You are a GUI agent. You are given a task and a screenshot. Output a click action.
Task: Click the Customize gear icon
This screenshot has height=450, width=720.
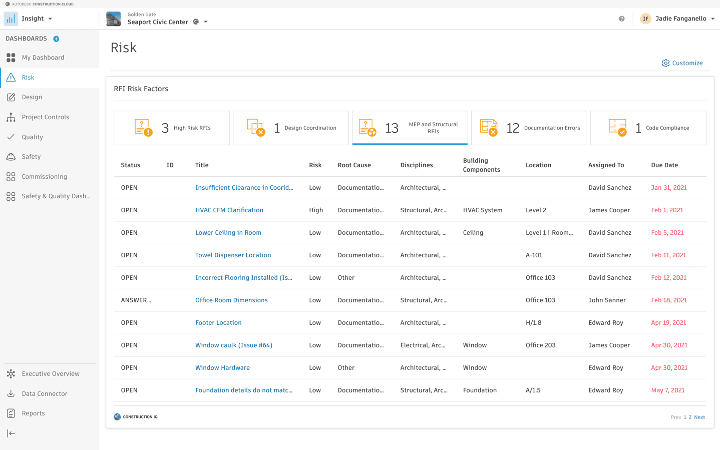click(666, 63)
